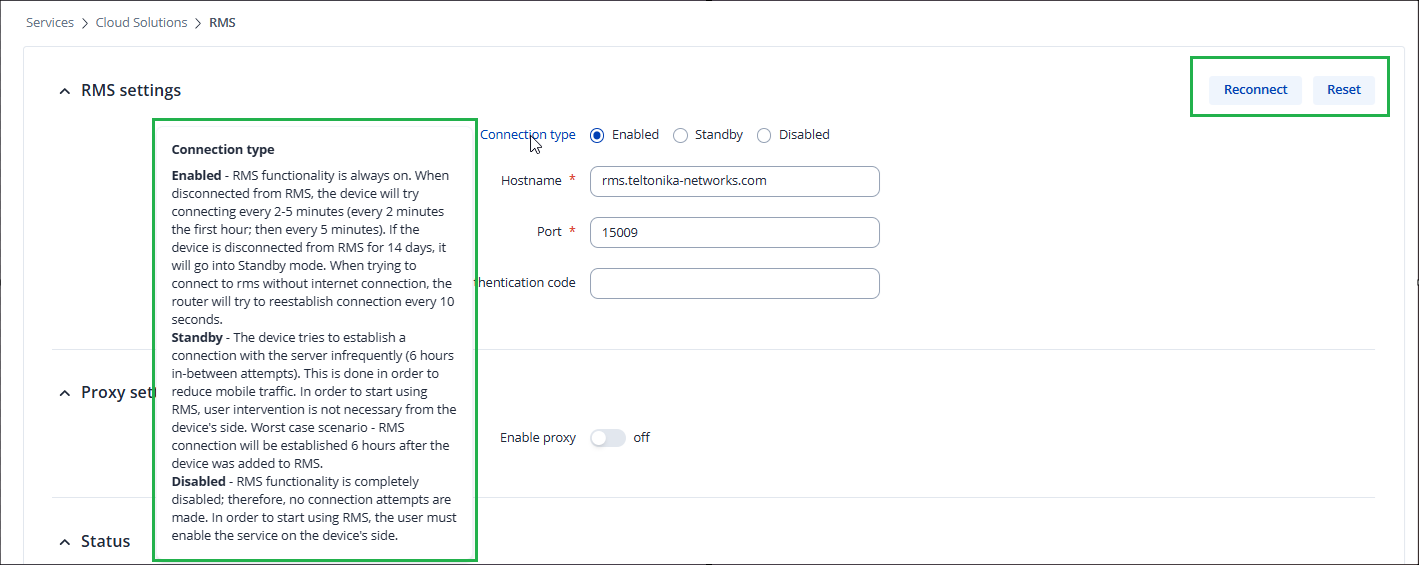Viewport: 1419px width, 565px height.
Task: Click the Status section heading
Action: pyautogui.click(x=106, y=542)
